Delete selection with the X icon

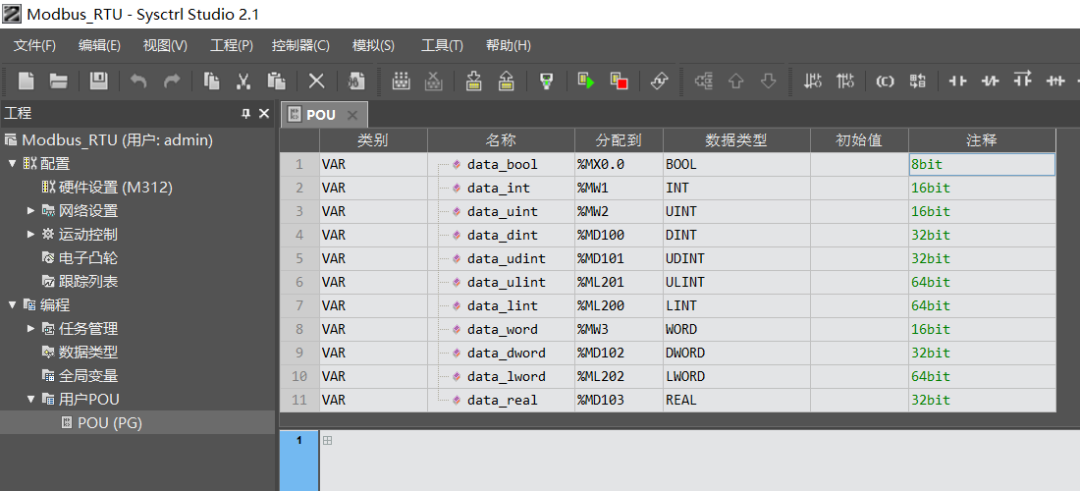316,81
